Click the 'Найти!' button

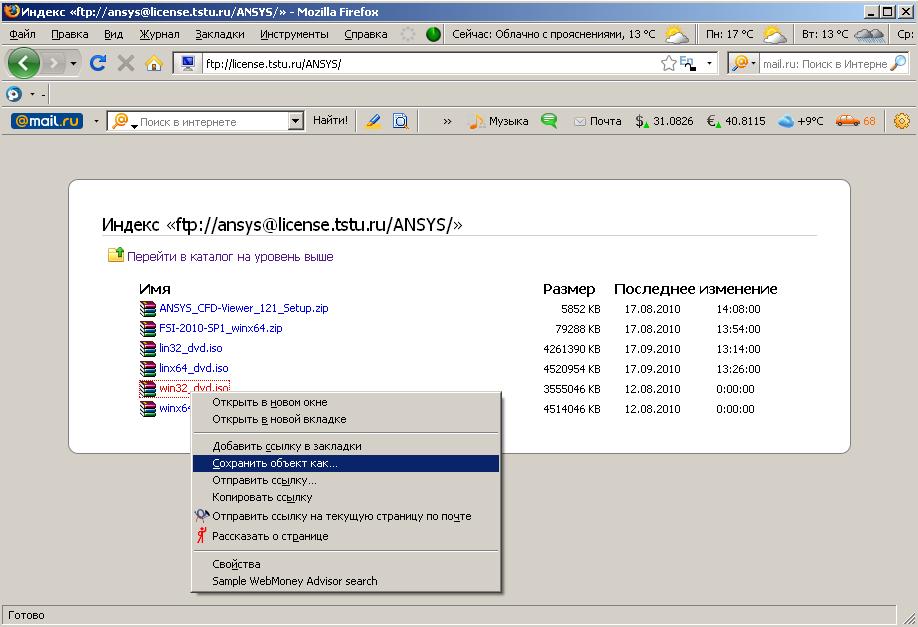[x=330, y=121]
